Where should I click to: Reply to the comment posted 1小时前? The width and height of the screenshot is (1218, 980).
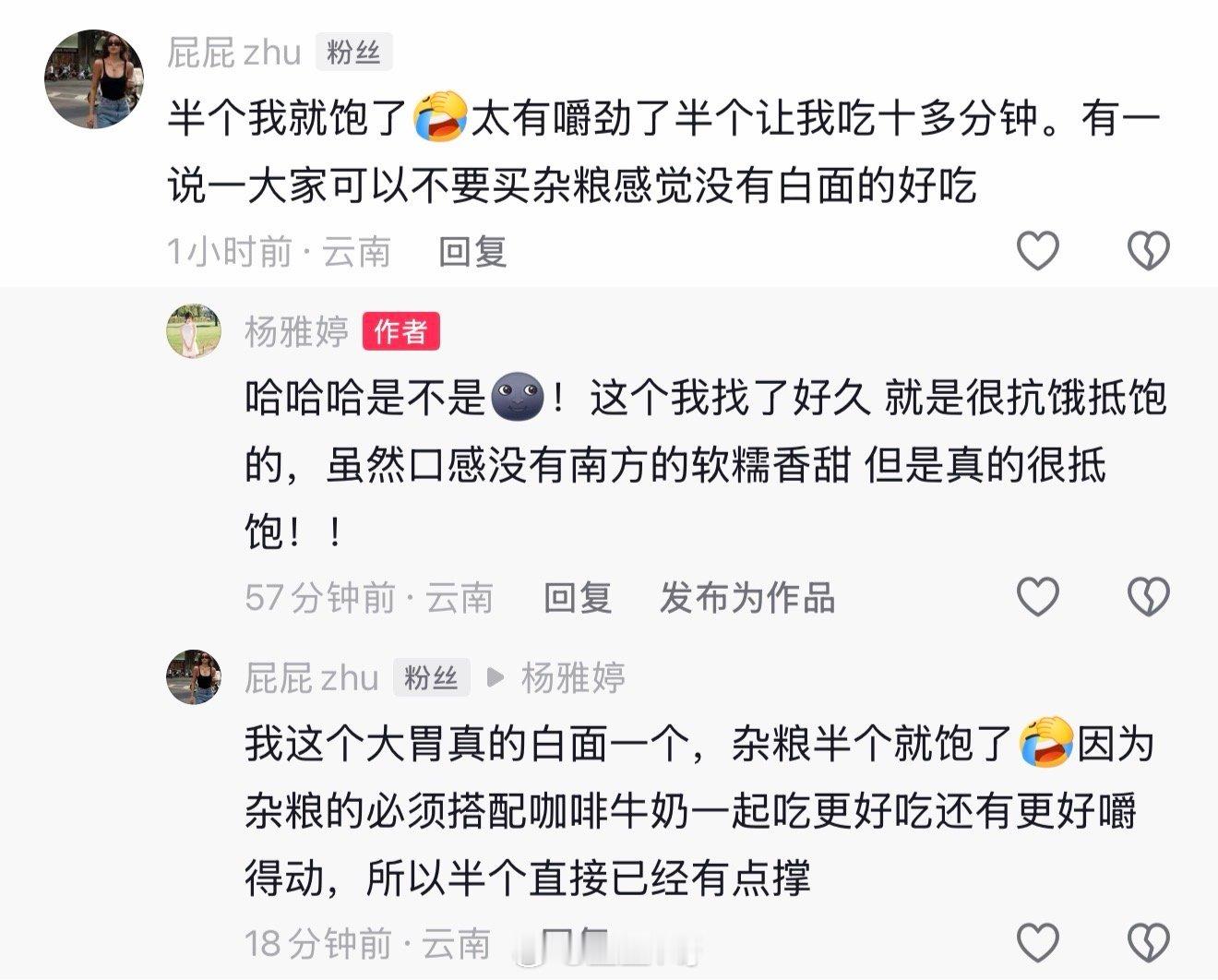(x=472, y=251)
